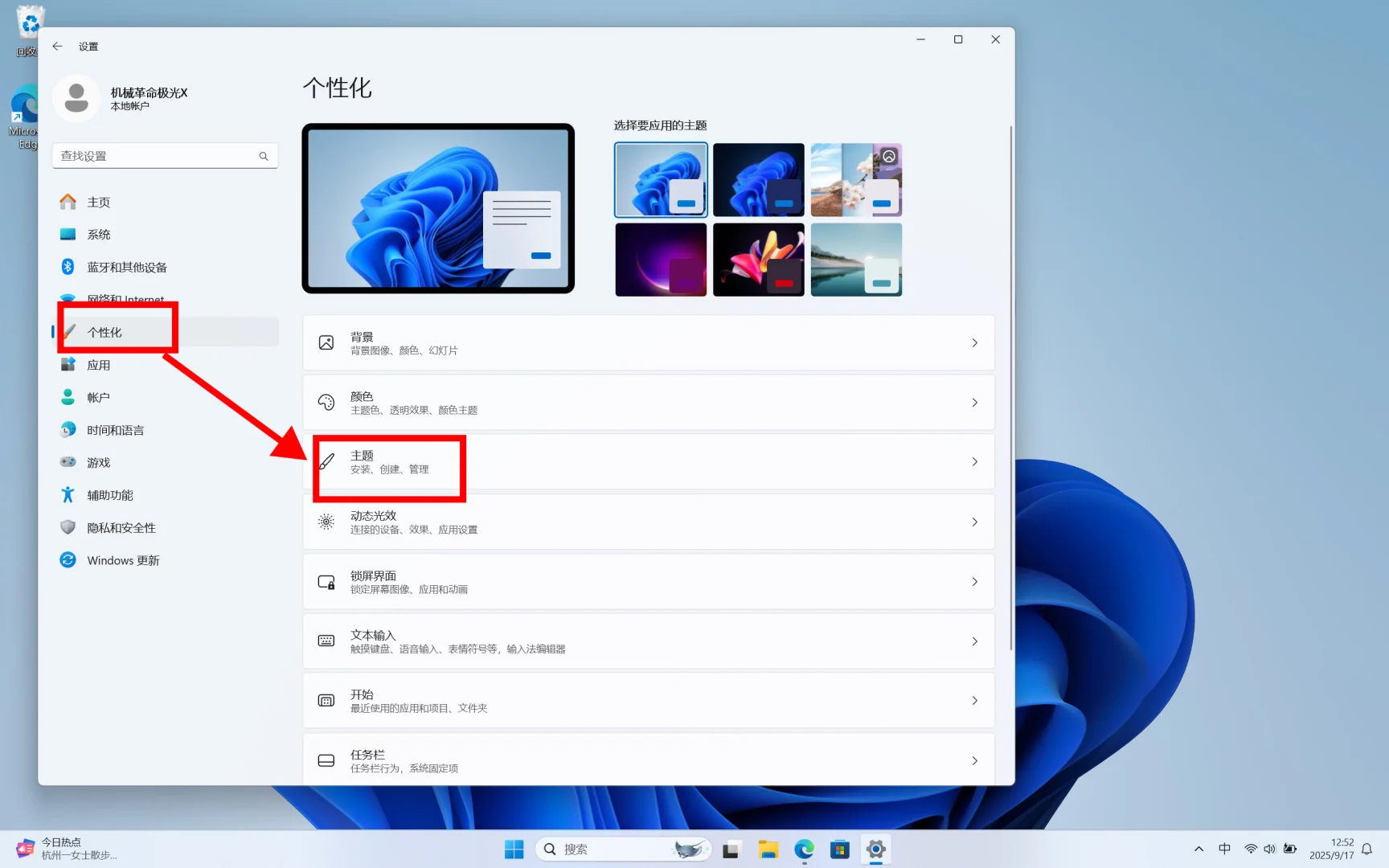Screen dimensions: 1389x868
Task: Click the 中 input method indicator
Action: pyautogui.click(x=1224, y=849)
